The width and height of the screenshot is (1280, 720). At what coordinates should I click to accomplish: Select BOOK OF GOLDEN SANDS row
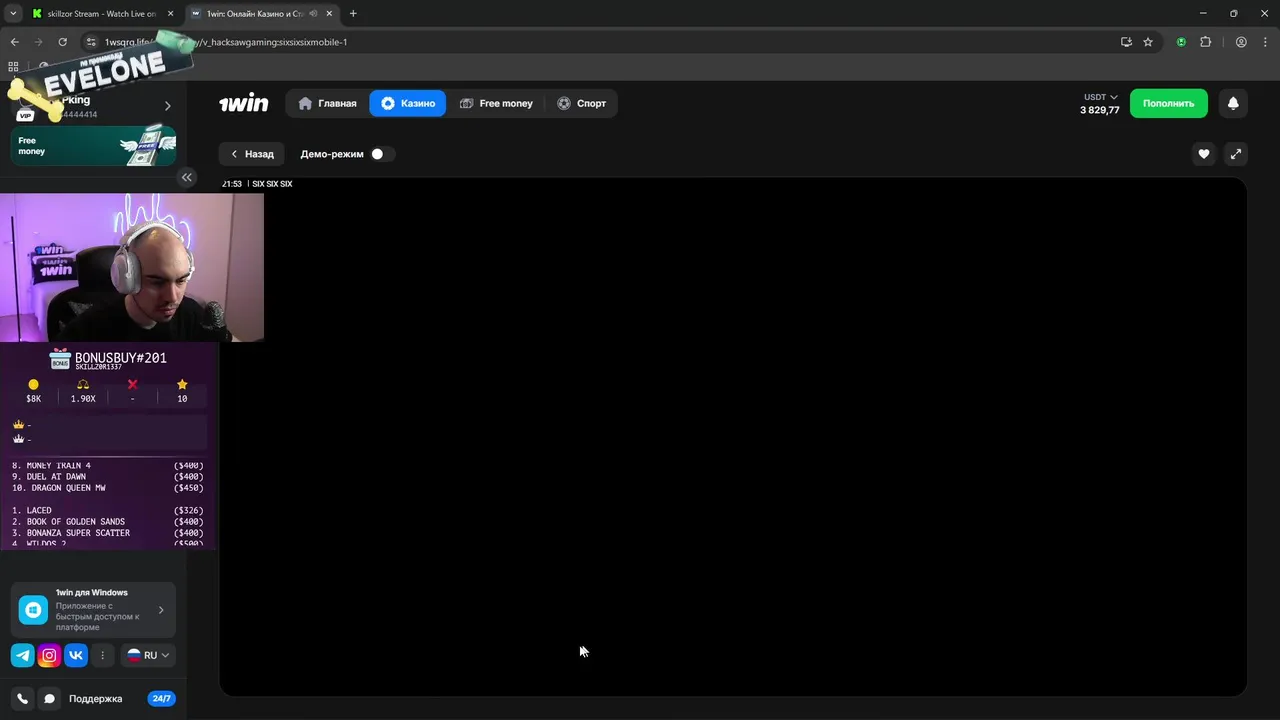coord(107,522)
